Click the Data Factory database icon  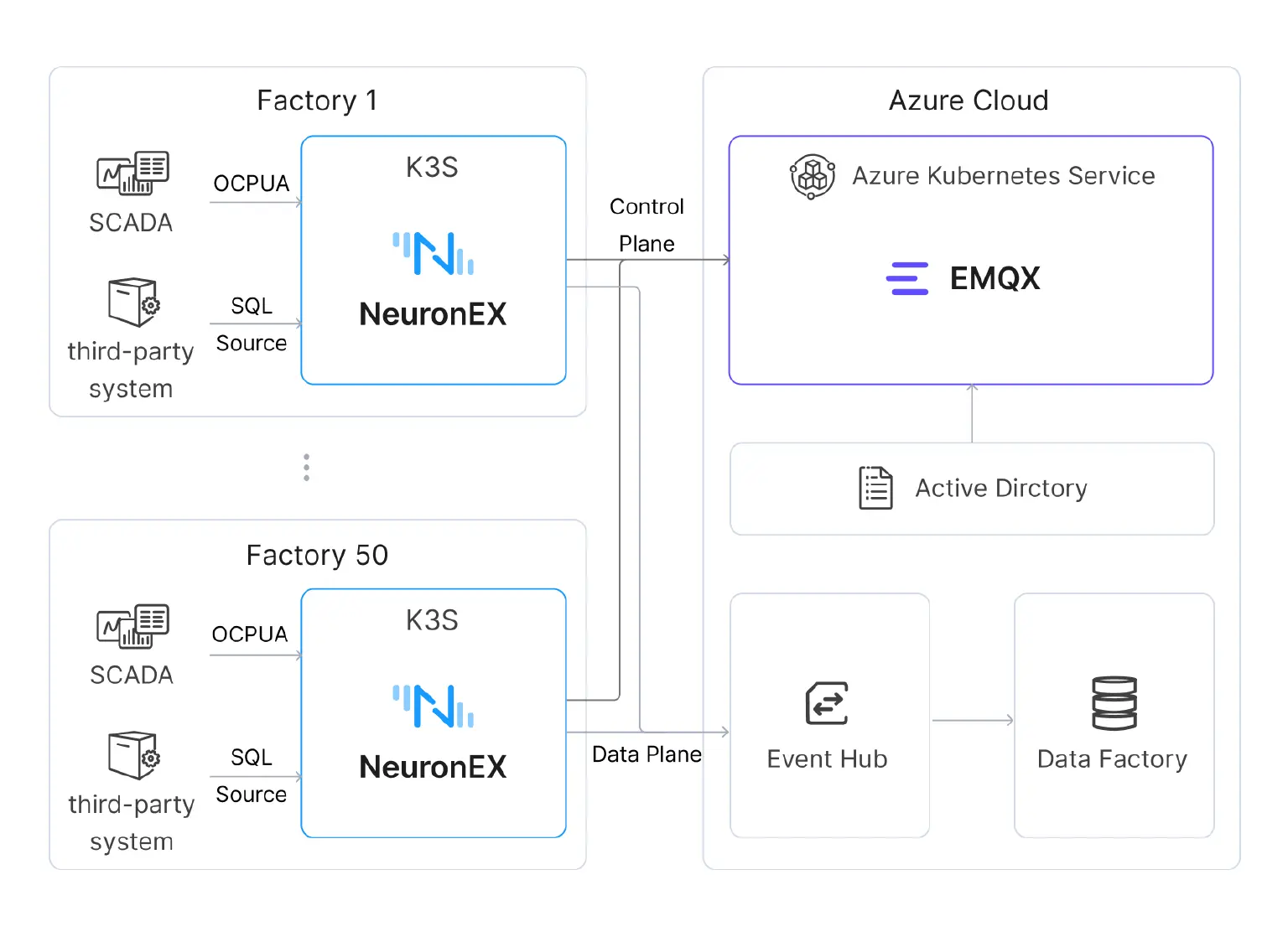click(x=1114, y=703)
